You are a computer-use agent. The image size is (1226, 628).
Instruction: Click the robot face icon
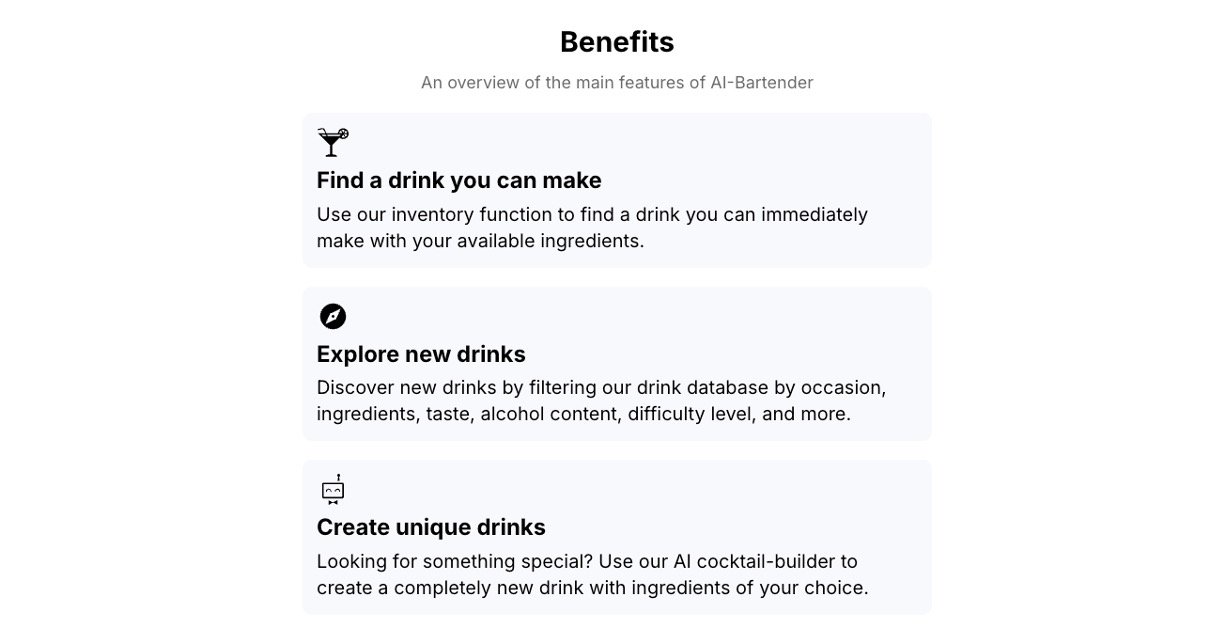[x=332, y=489]
